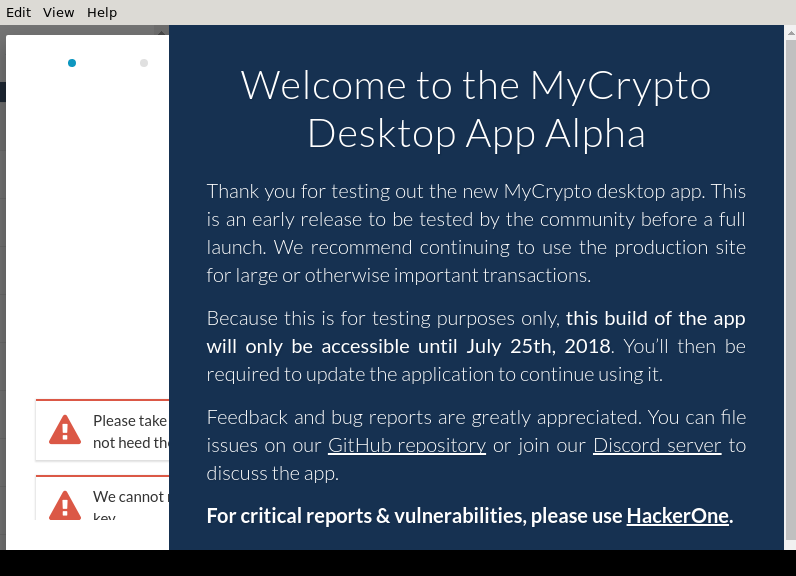Click the warning icon beside 'Please take'
The width and height of the screenshot is (796, 576).
coord(65,430)
